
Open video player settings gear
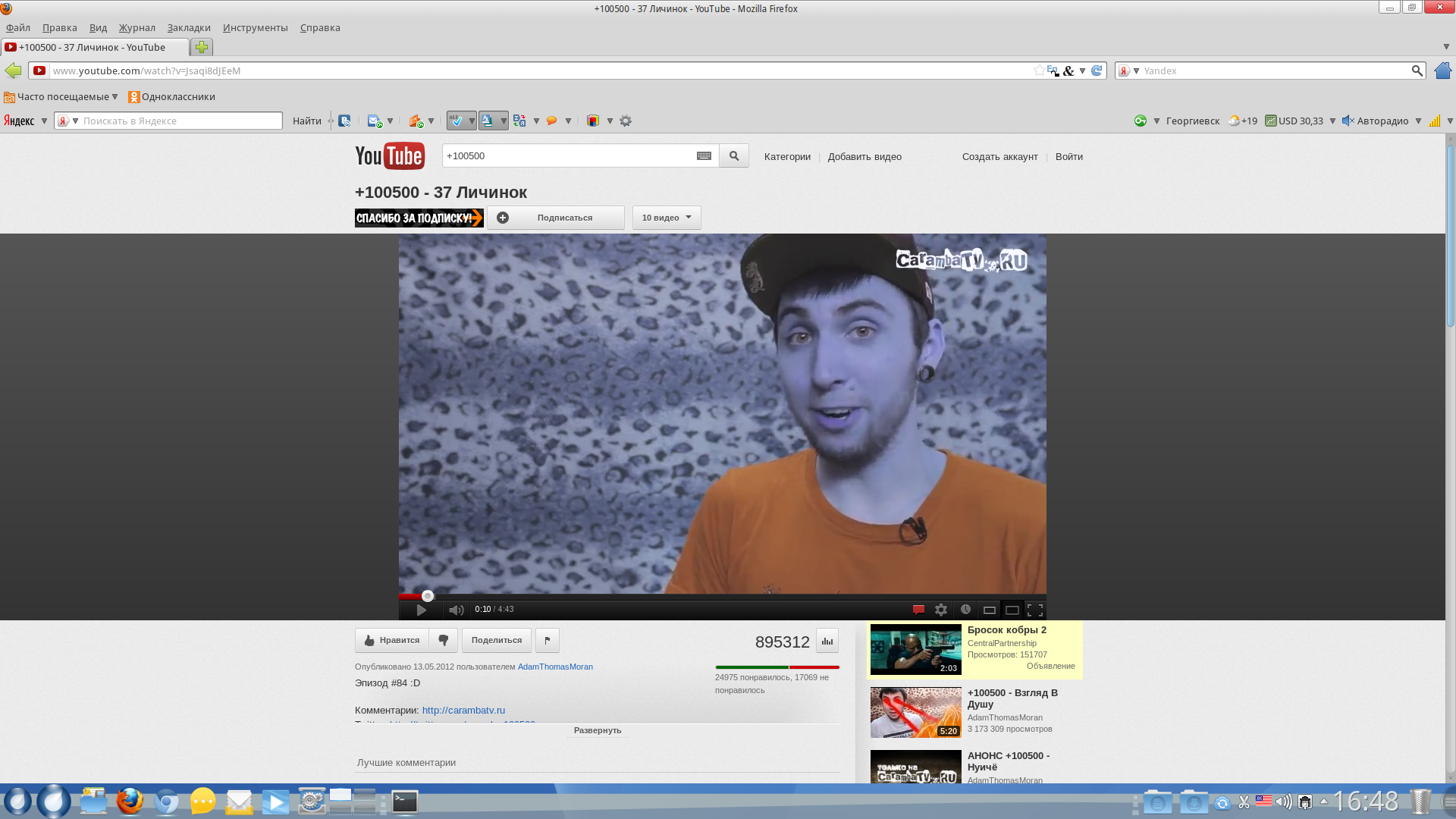[941, 610]
